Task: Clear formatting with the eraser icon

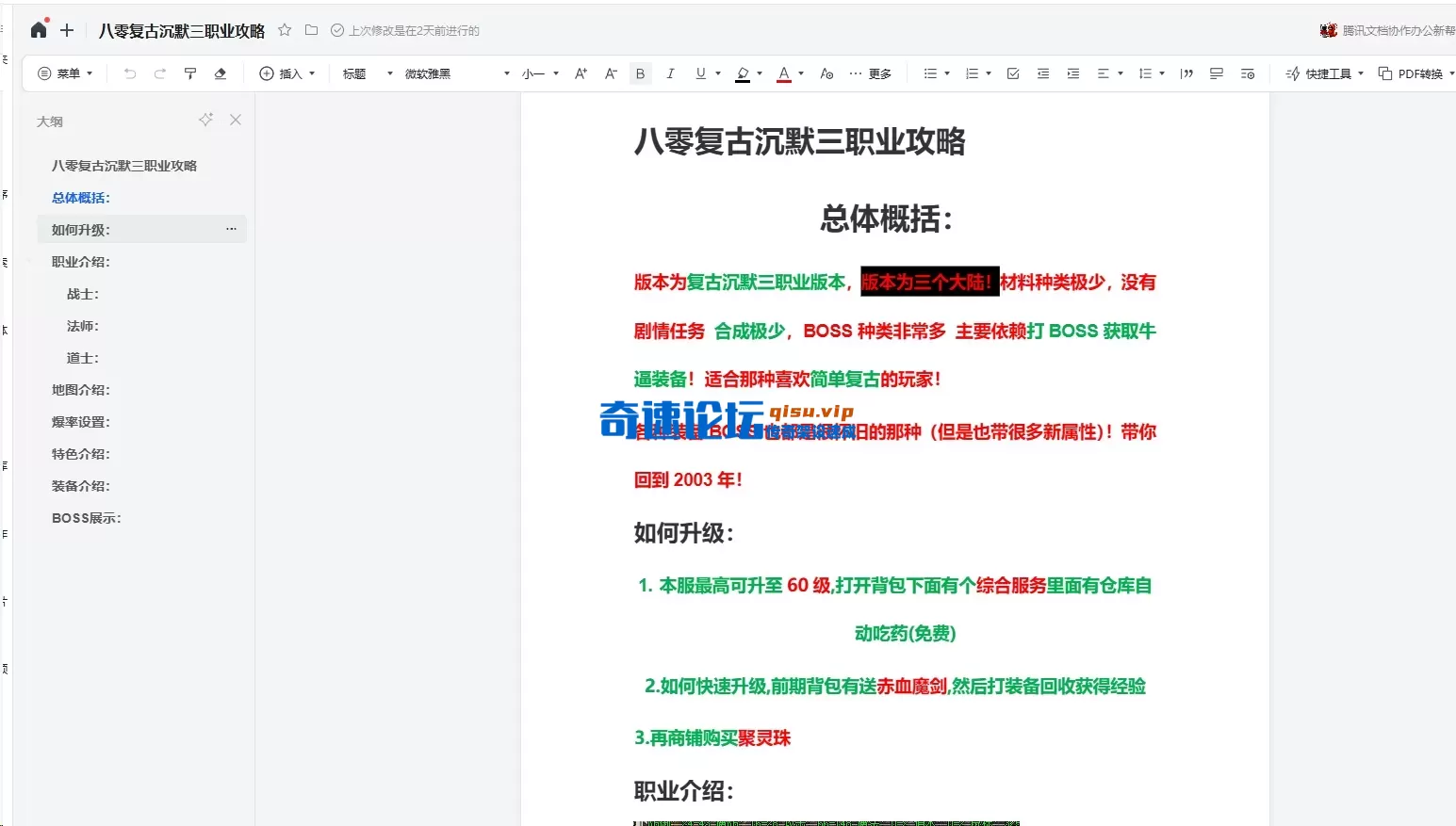Action: [x=221, y=73]
